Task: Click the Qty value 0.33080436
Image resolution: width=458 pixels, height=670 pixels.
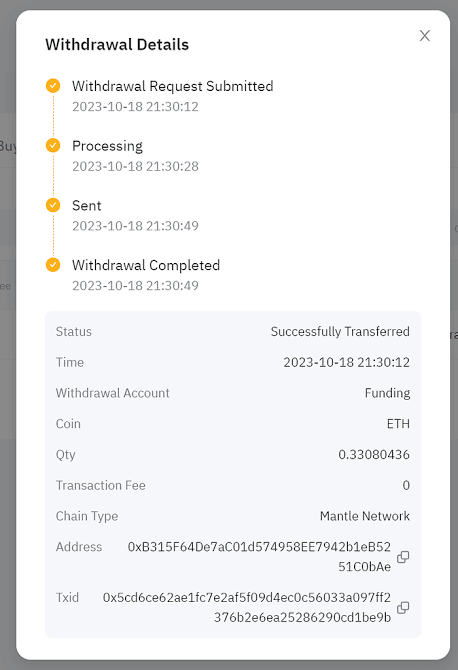Action: pyautogui.click(x=374, y=455)
